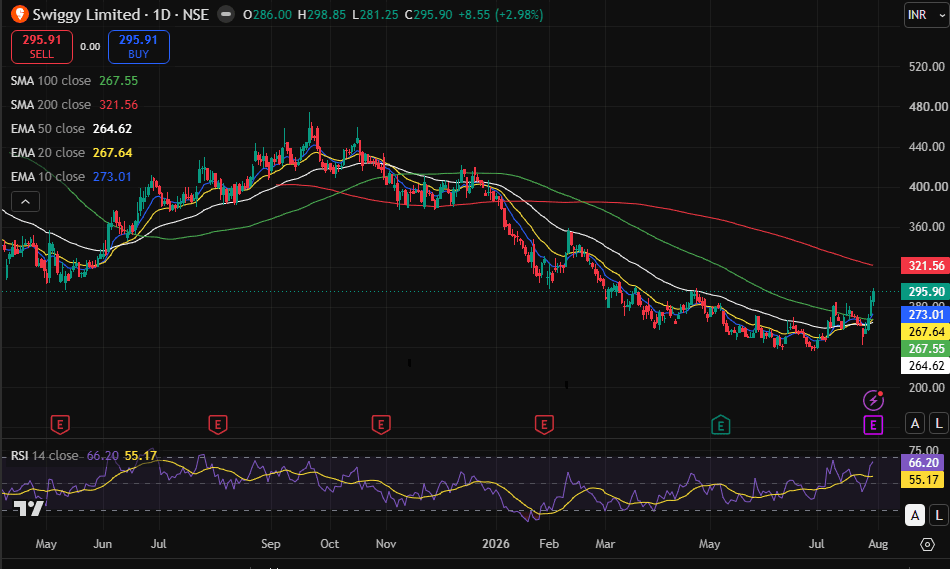Click the red 321.56 SMA 200 price label
The image size is (950, 569).
925,265
